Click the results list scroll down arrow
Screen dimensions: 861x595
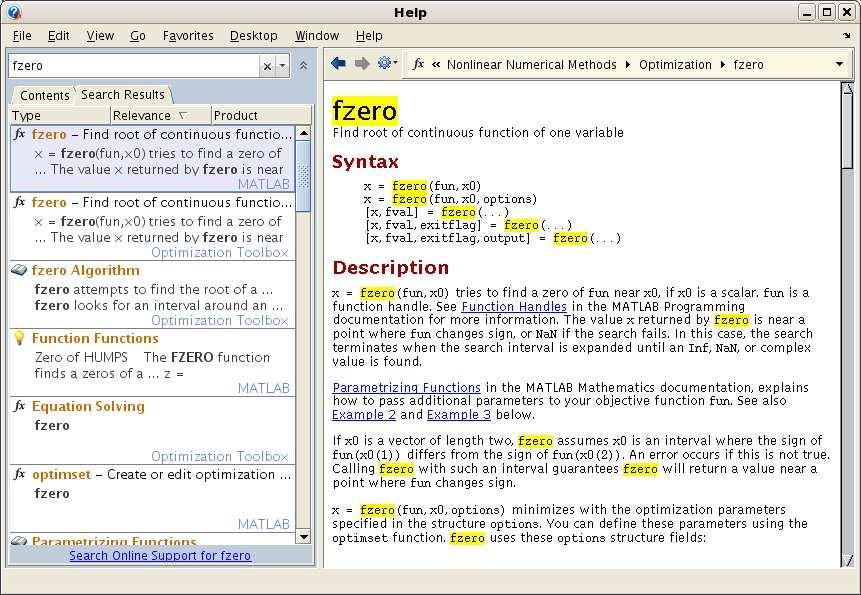tap(303, 536)
